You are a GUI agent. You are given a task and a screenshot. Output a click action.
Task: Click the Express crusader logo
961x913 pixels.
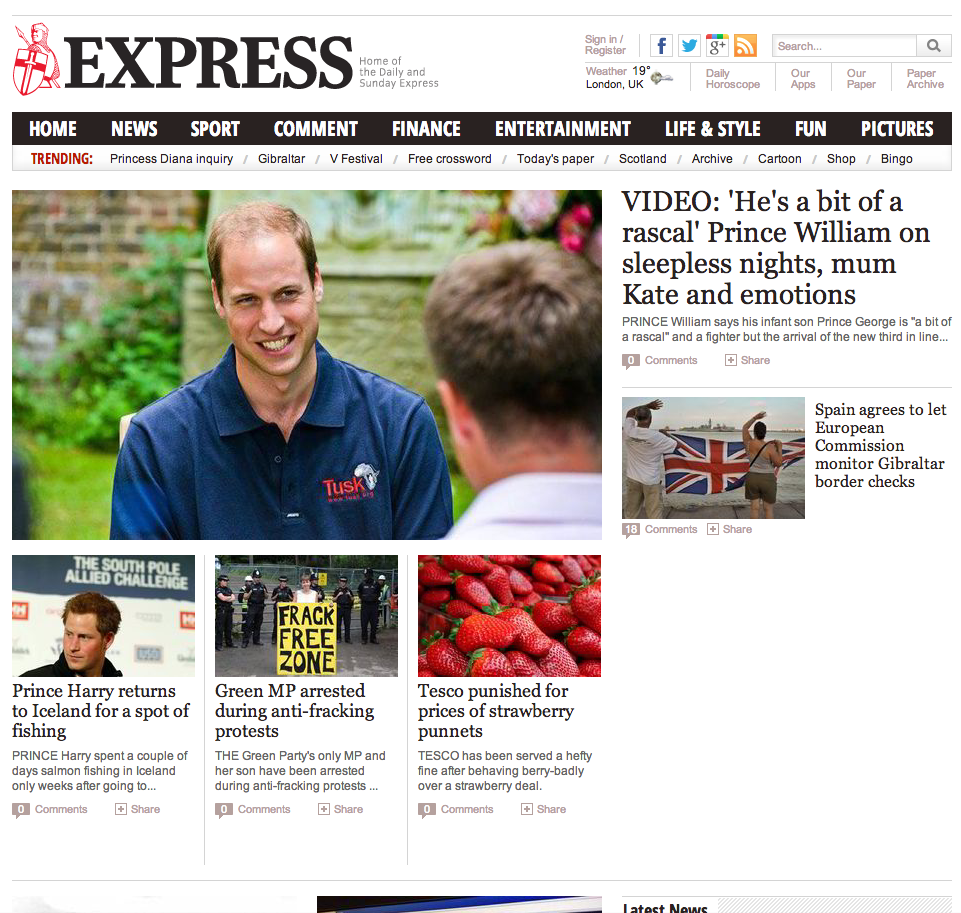(36, 59)
